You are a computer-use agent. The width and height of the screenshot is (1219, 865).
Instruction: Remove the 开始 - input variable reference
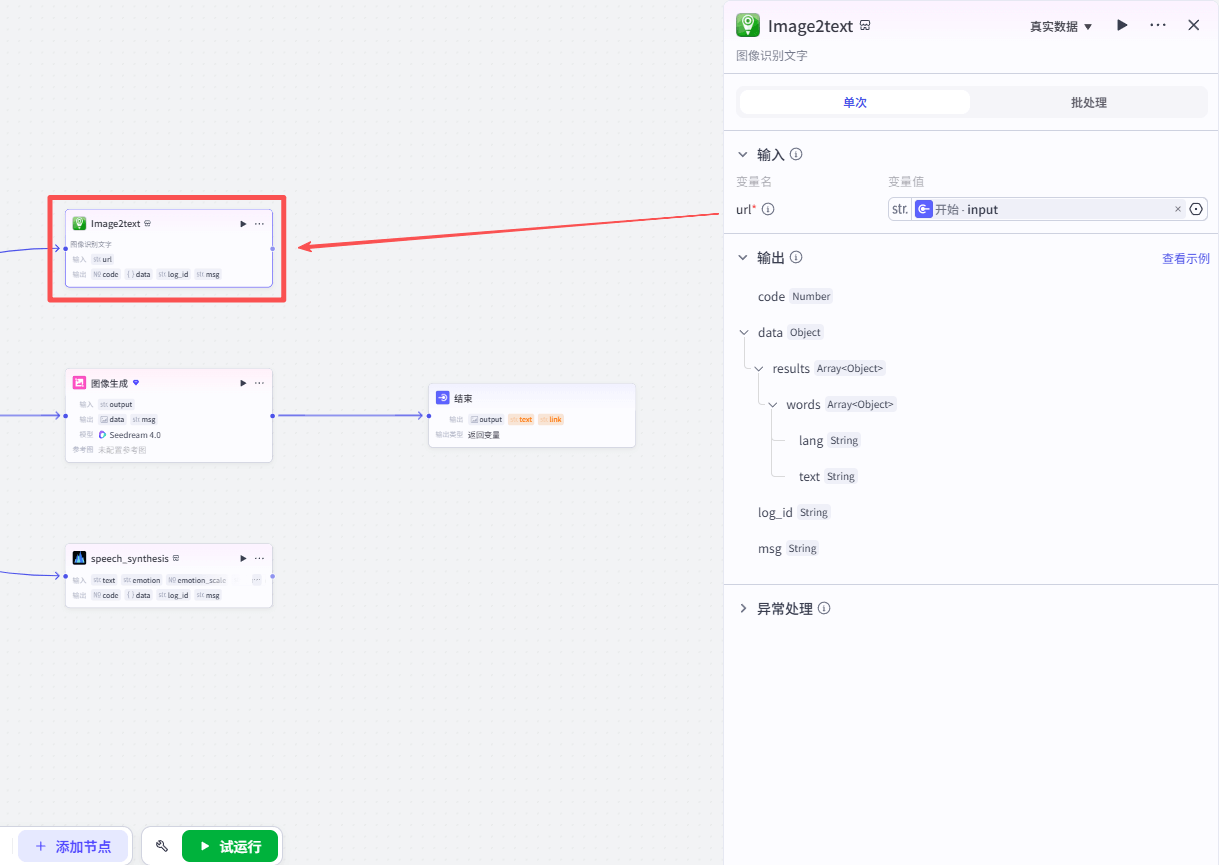click(x=1177, y=210)
